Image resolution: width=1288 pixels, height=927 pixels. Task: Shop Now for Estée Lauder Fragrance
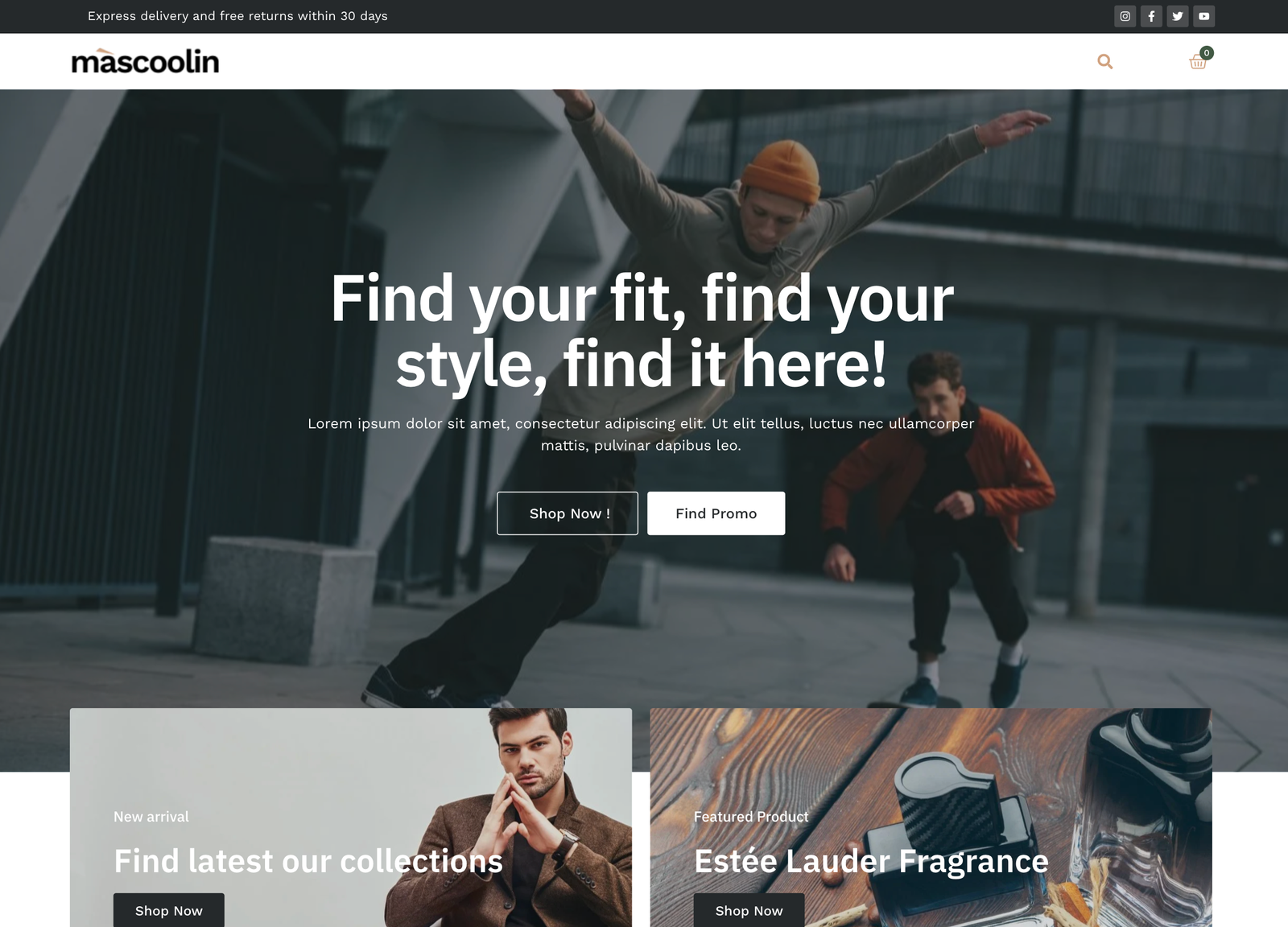(749, 910)
